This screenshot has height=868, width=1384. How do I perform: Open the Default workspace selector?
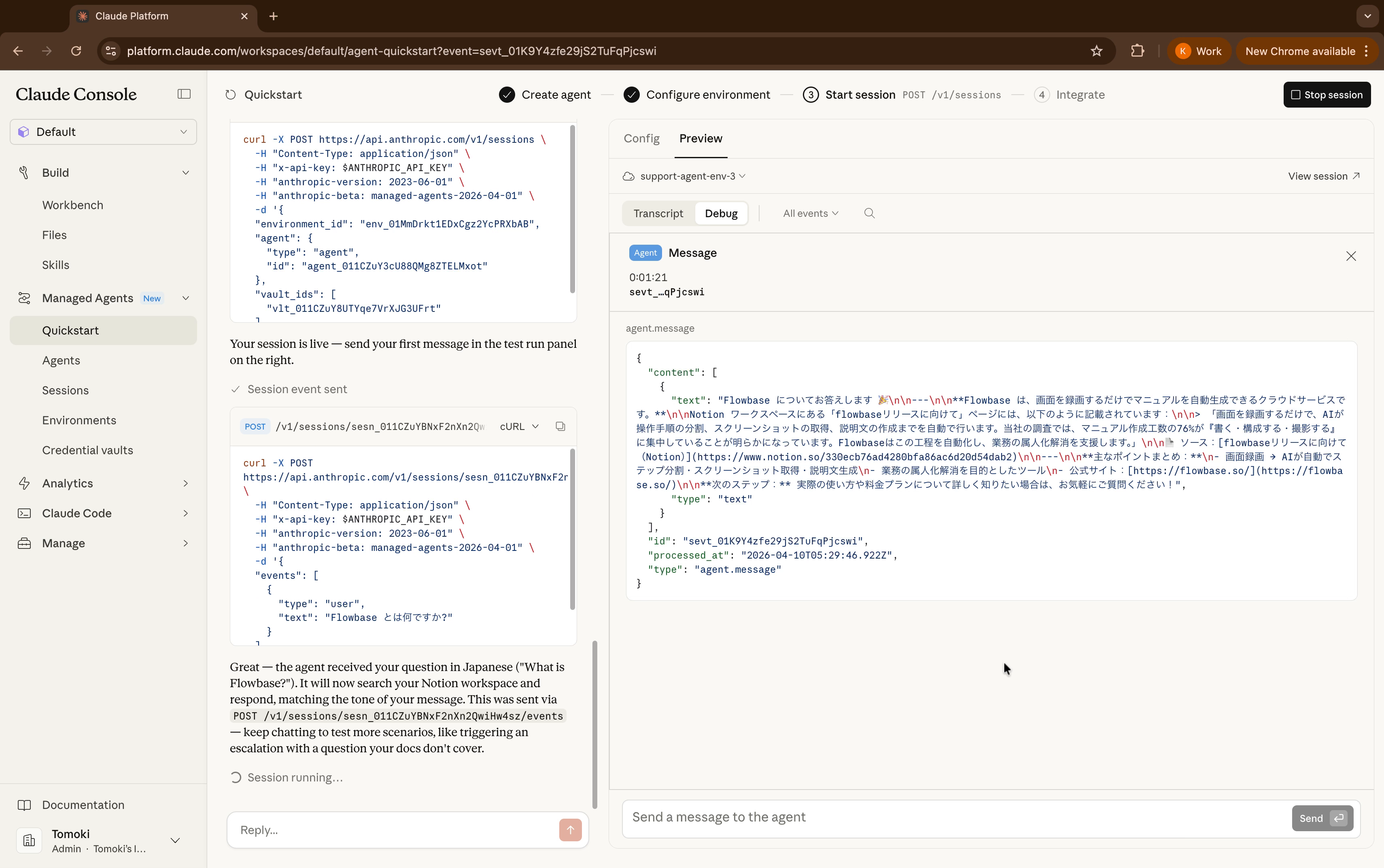pyautogui.click(x=103, y=132)
